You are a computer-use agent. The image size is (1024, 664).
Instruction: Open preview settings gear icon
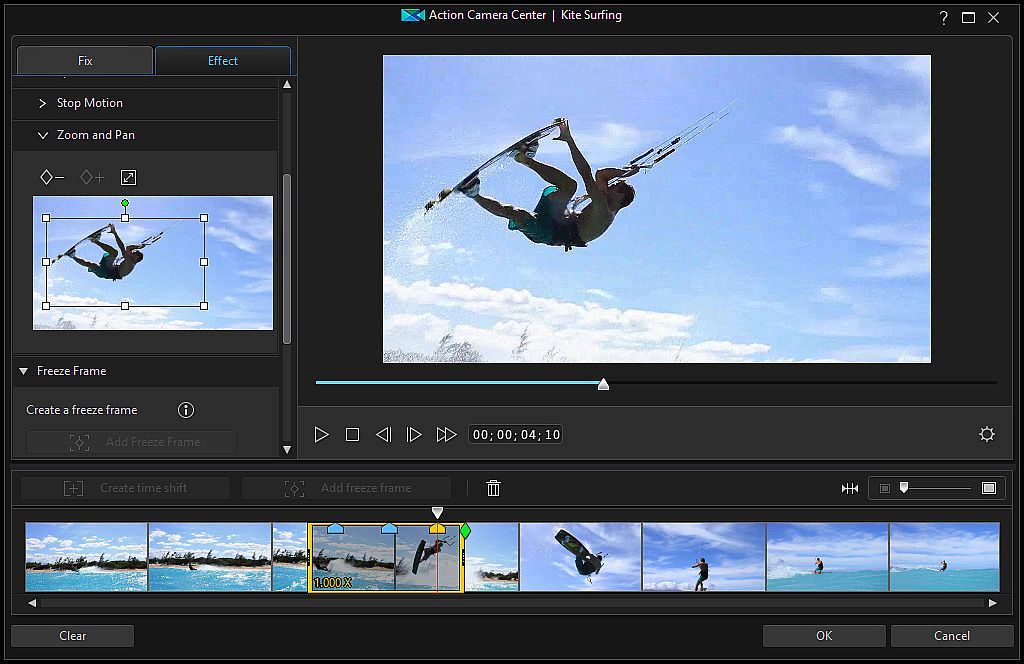pos(987,434)
